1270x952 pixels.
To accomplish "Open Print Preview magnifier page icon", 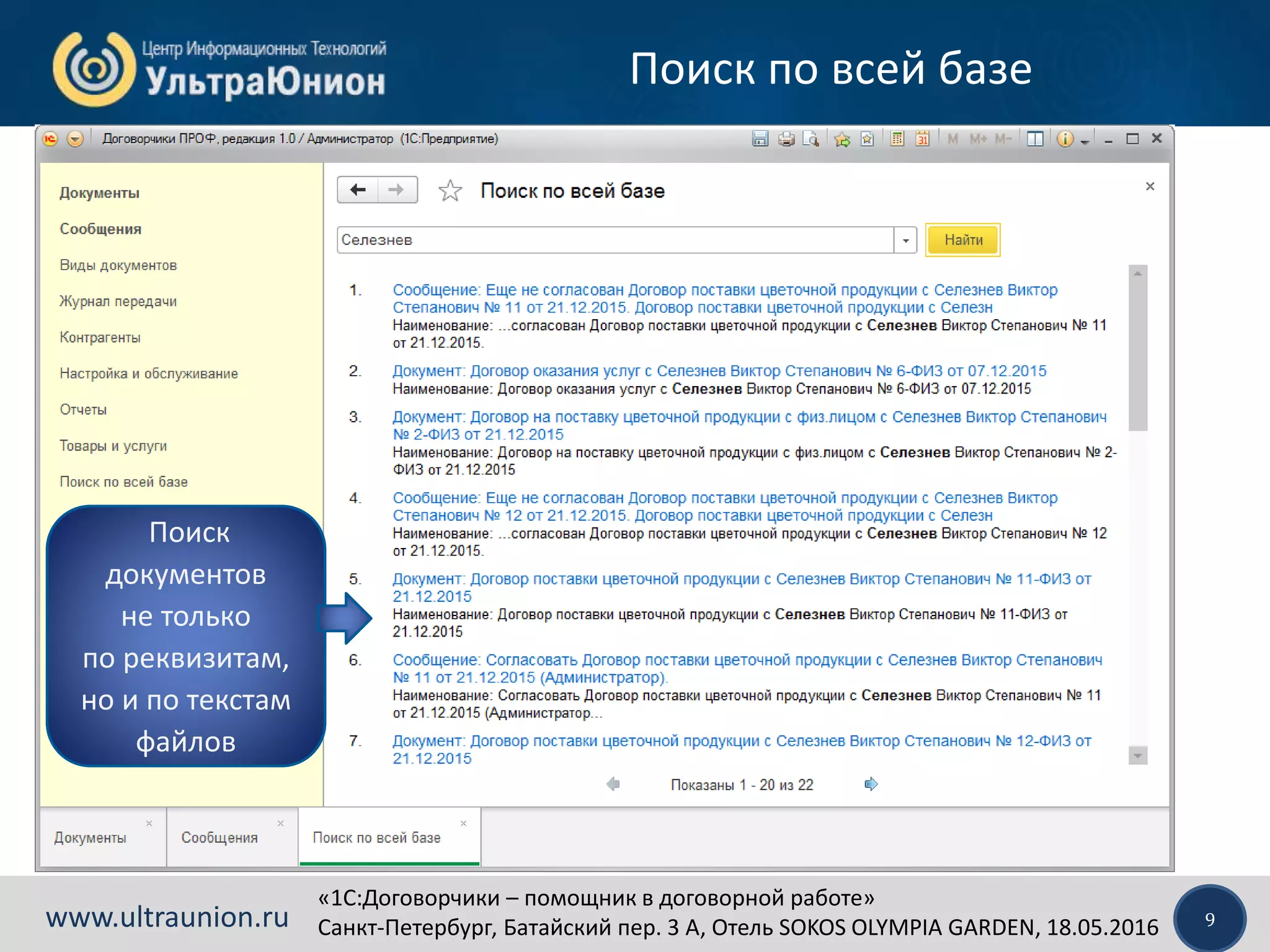I will (x=811, y=139).
